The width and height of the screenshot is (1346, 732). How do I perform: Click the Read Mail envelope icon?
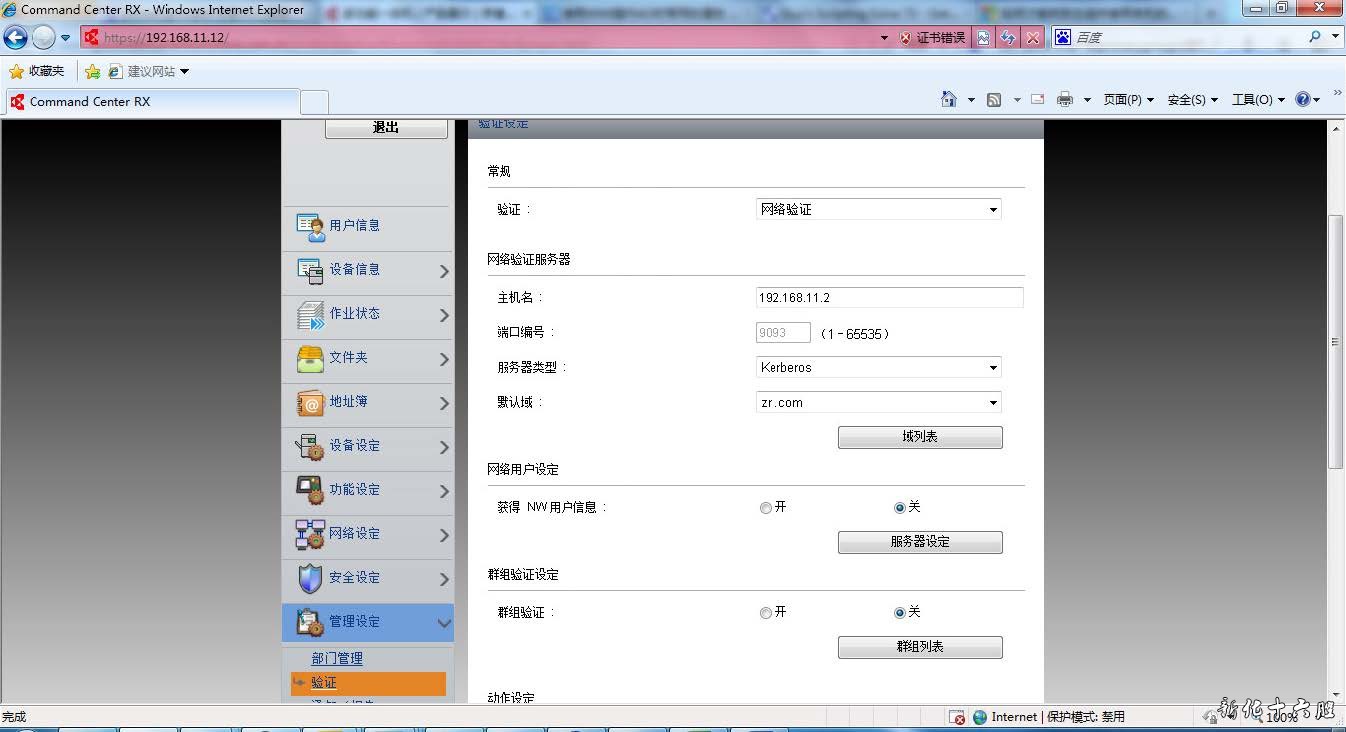(1037, 99)
